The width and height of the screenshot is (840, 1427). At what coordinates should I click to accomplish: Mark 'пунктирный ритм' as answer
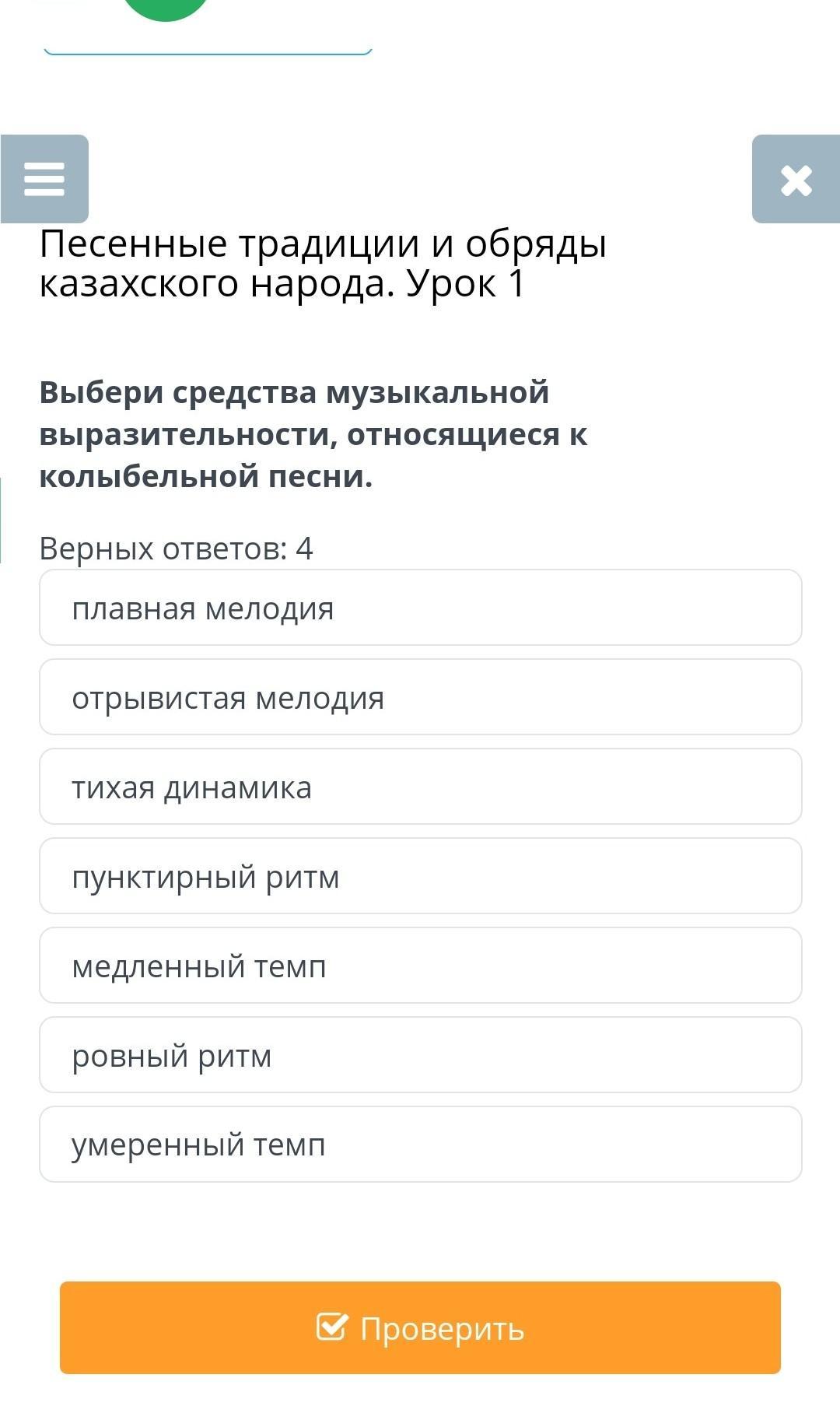tap(420, 876)
